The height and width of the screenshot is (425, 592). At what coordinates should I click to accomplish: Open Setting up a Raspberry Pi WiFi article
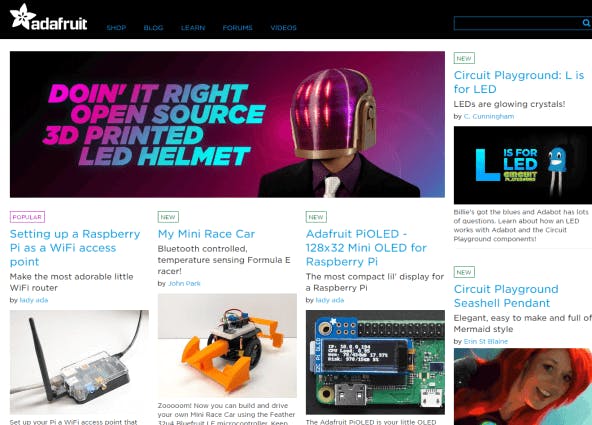point(75,248)
